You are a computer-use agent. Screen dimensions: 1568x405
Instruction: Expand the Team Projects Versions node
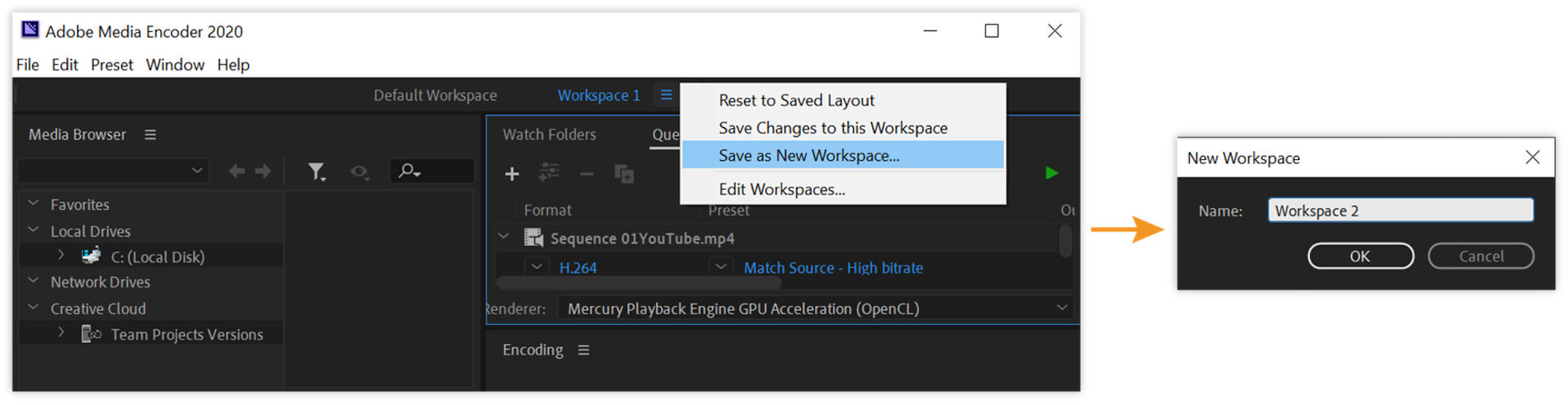(60, 333)
